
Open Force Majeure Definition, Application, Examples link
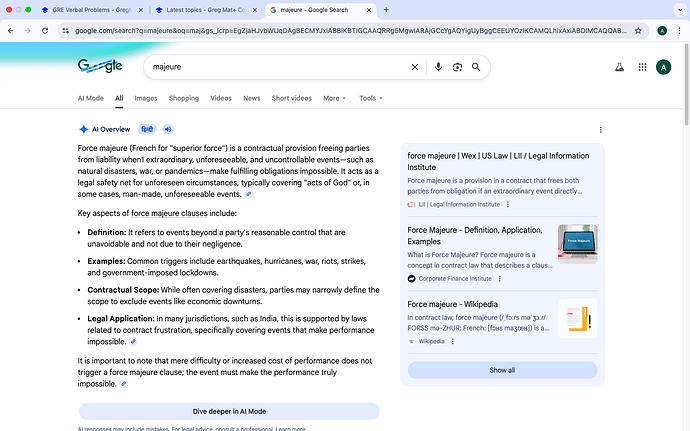[475, 236]
